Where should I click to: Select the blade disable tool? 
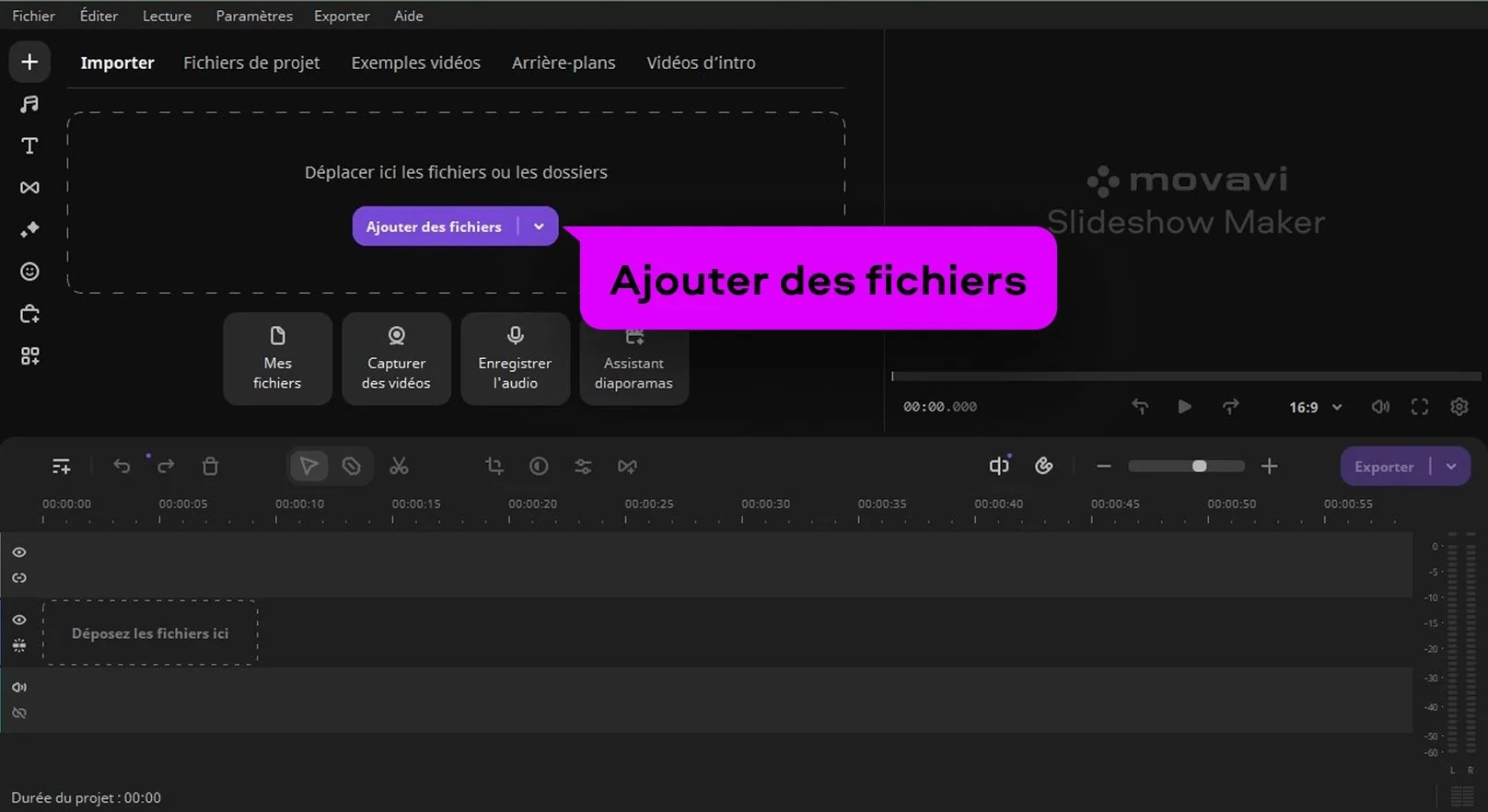352,467
